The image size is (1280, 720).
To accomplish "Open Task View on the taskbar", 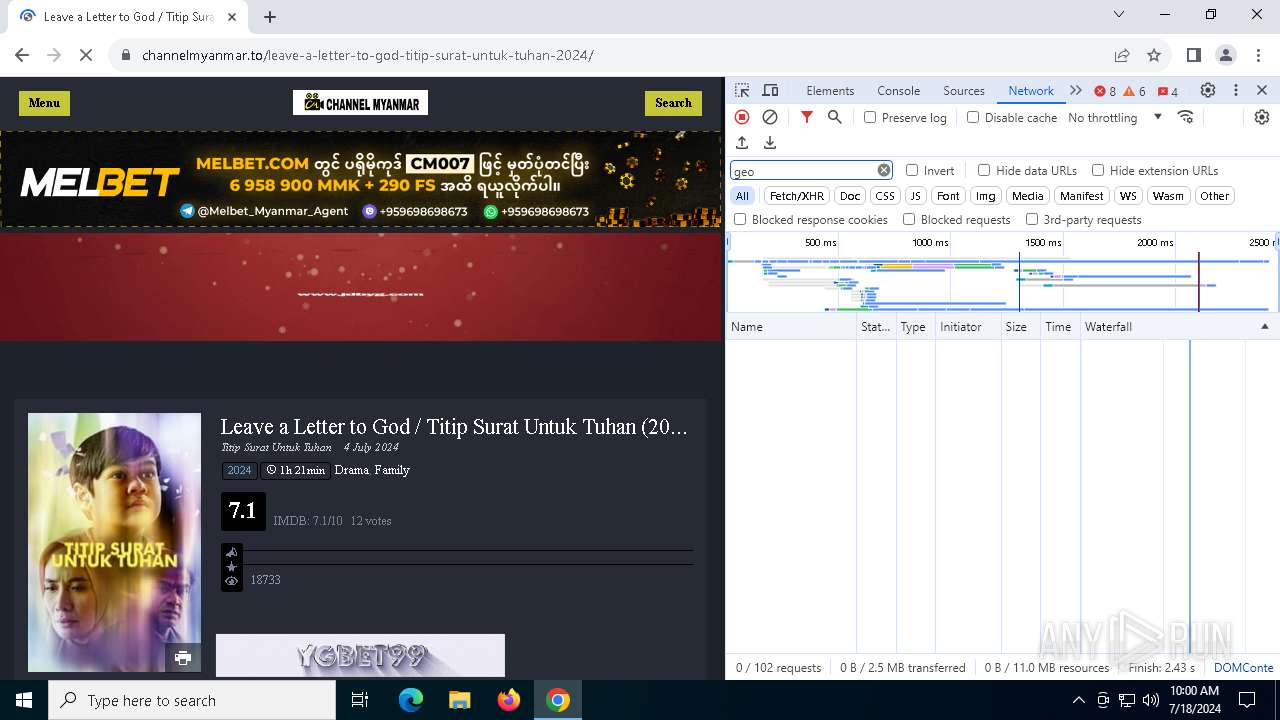I will 361,700.
